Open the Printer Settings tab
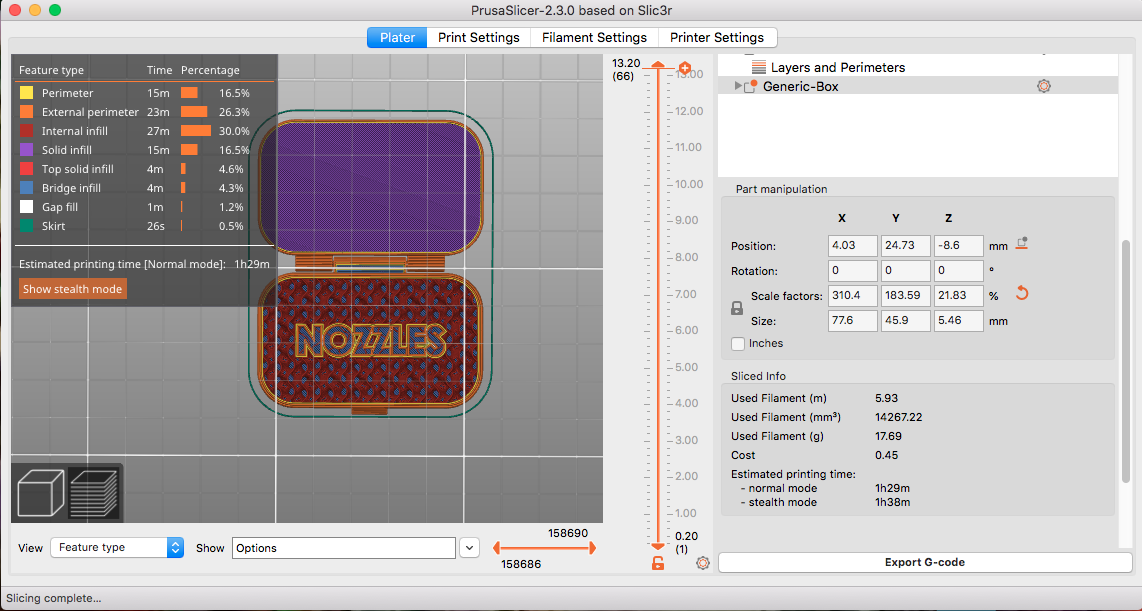This screenshot has height=611, width=1142. point(717,37)
